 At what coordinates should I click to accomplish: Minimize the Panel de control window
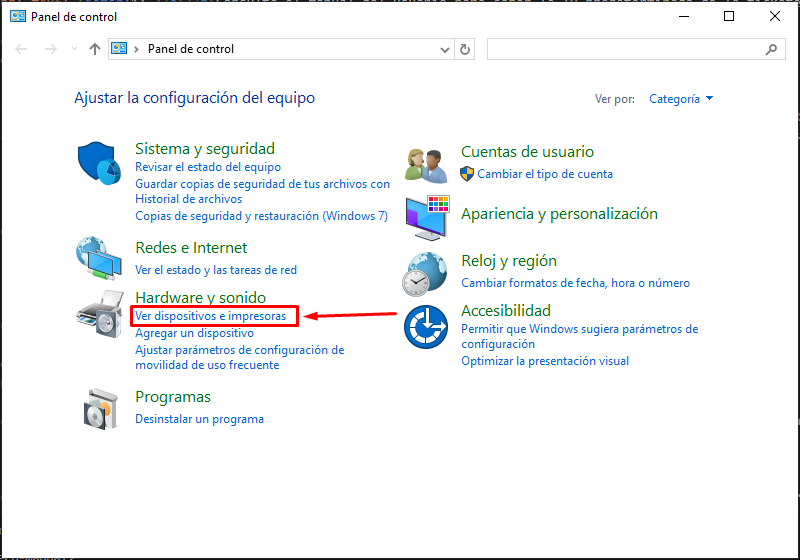coord(684,16)
